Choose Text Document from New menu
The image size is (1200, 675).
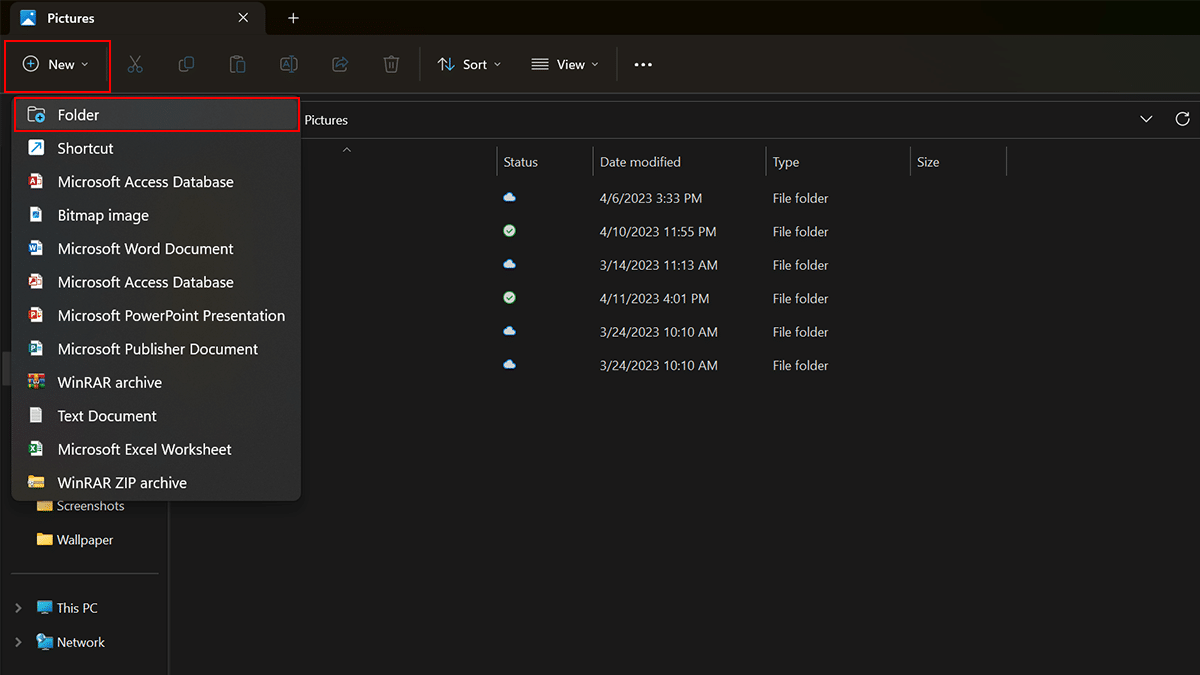coord(107,416)
